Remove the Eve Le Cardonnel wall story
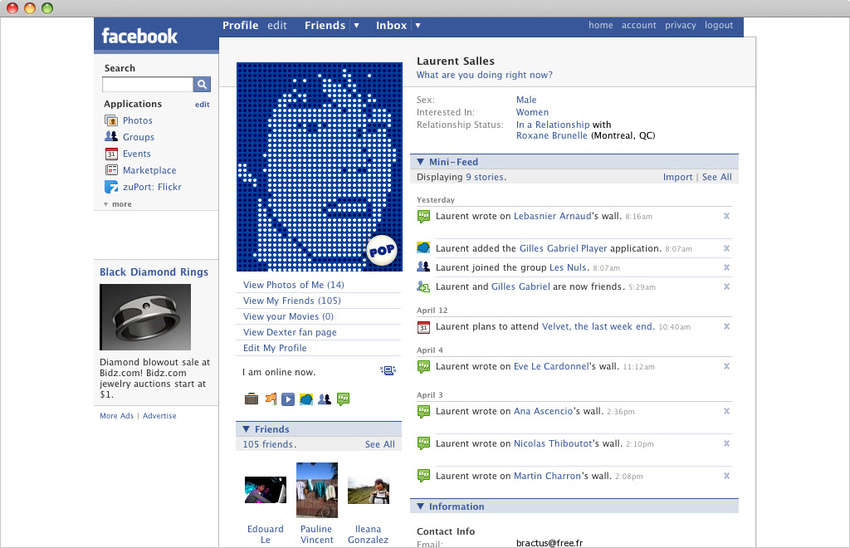This screenshot has height=548, width=850. pos(726,366)
